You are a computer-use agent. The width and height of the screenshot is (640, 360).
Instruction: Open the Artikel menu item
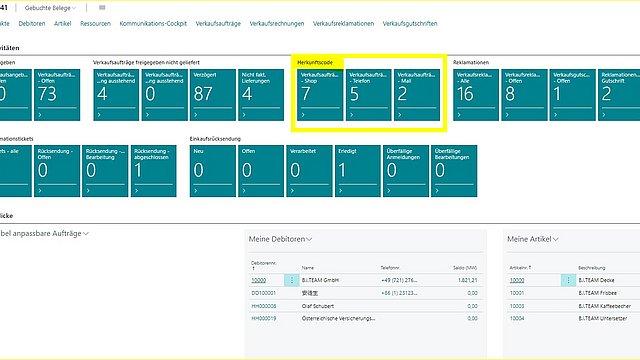coord(62,24)
